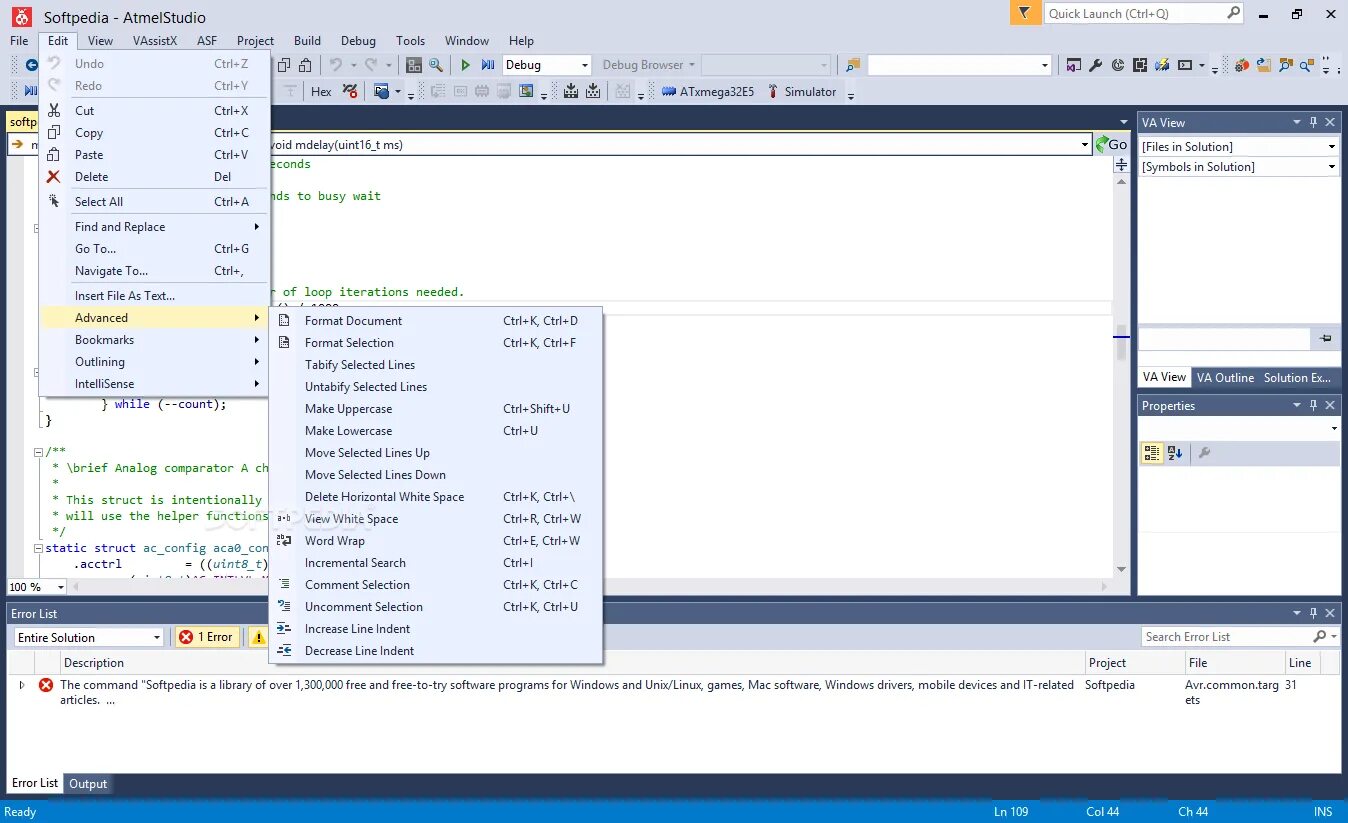
Task: Click Format Document in the submenu
Action: click(436, 321)
